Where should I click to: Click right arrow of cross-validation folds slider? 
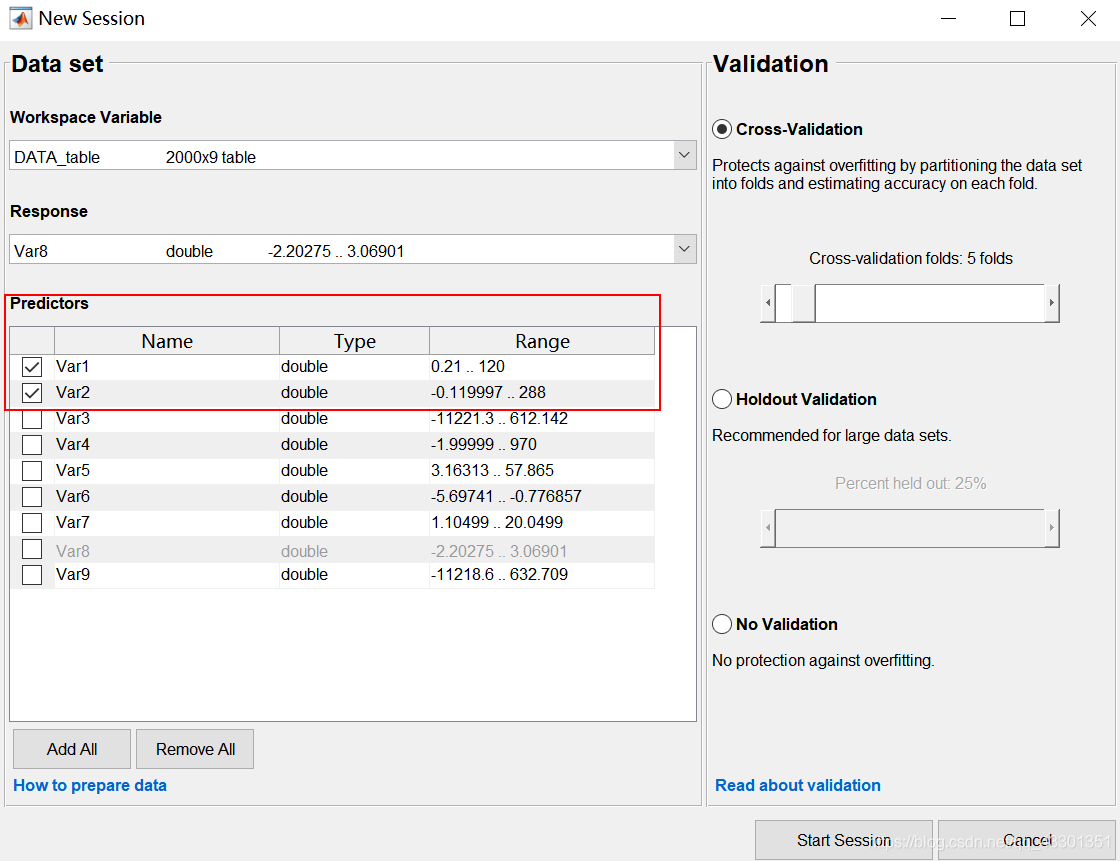[x=1051, y=303]
